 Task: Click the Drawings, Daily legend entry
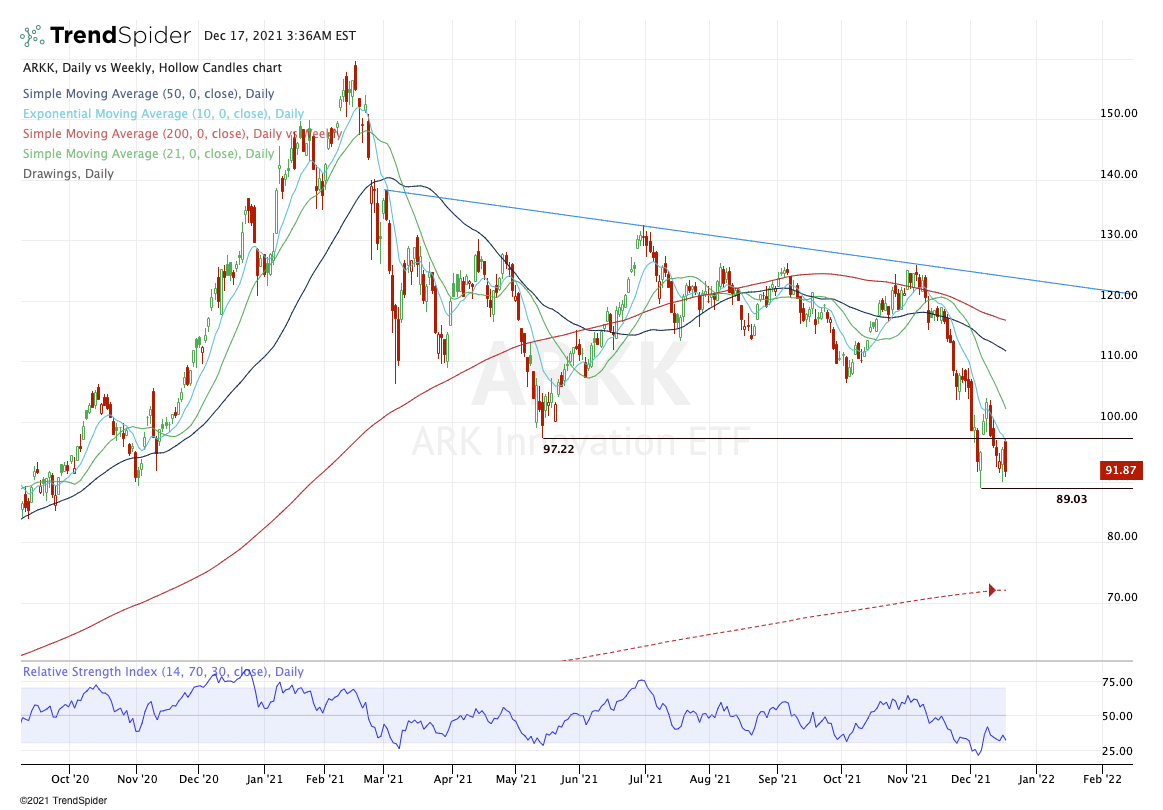[68, 174]
